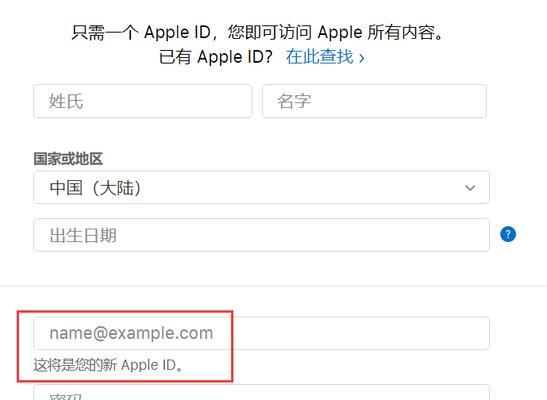Click the 这将是您的新 Apple ID hint text
The height and width of the screenshot is (400, 547).
pyautogui.click(x=108, y=365)
